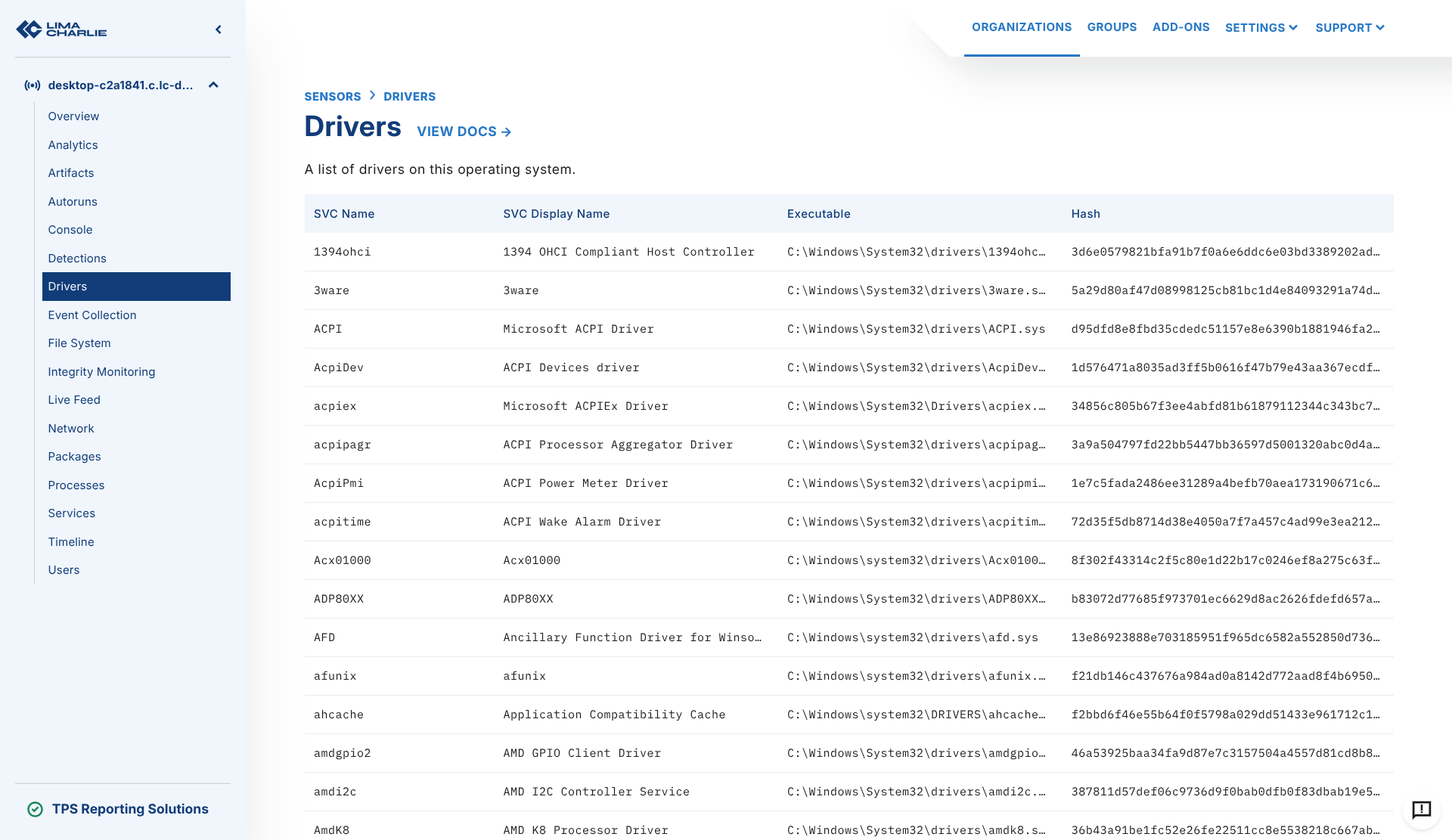Open the feedback chat bubble icon

pos(1421,810)
